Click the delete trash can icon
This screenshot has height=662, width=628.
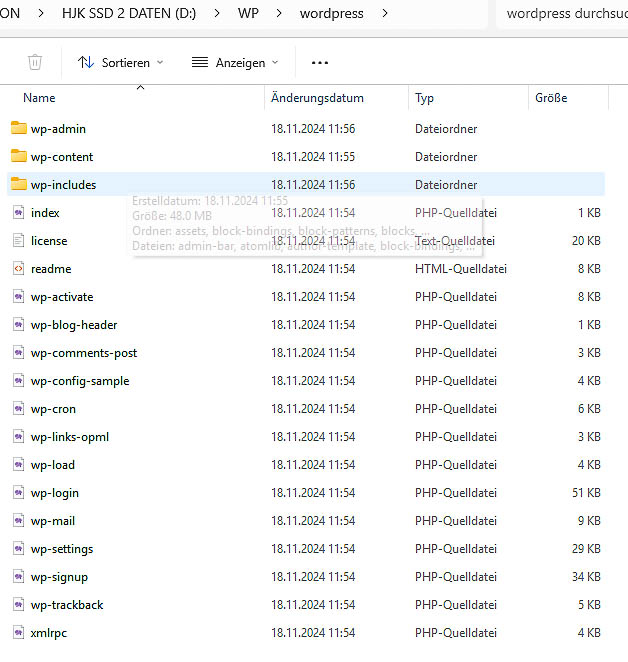(x=35, y=62)
